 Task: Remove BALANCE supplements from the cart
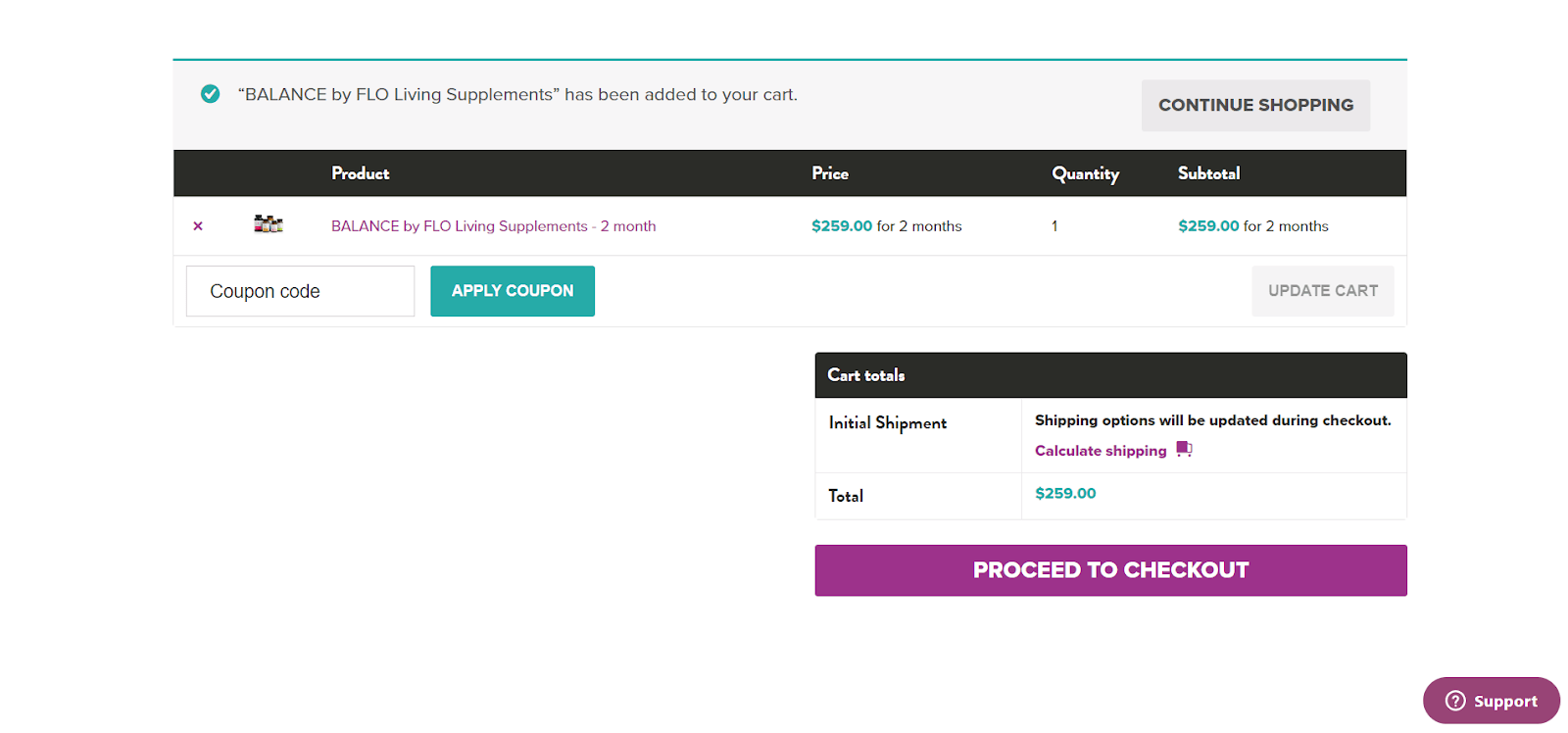(198, 226)
